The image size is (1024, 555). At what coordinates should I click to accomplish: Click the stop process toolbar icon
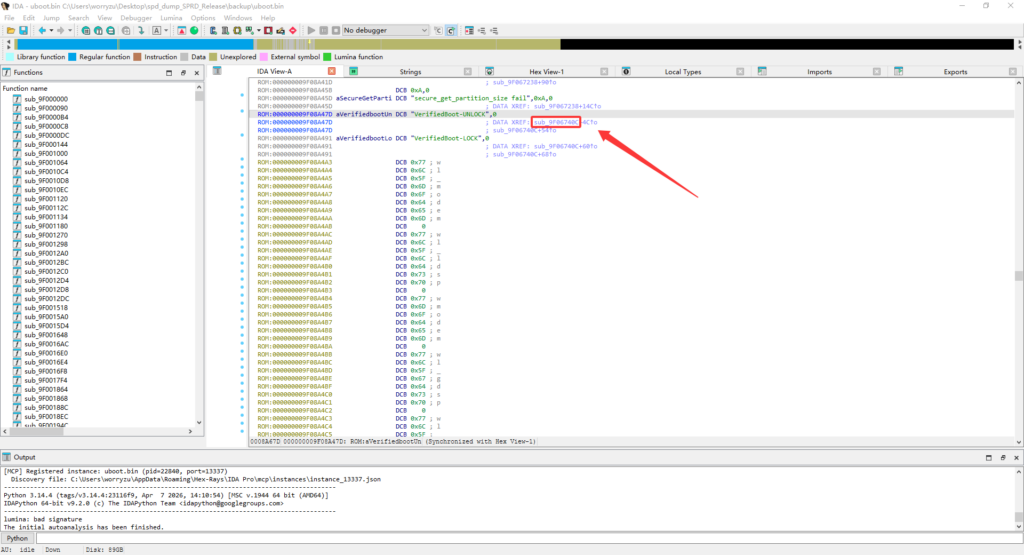point(336,31)
